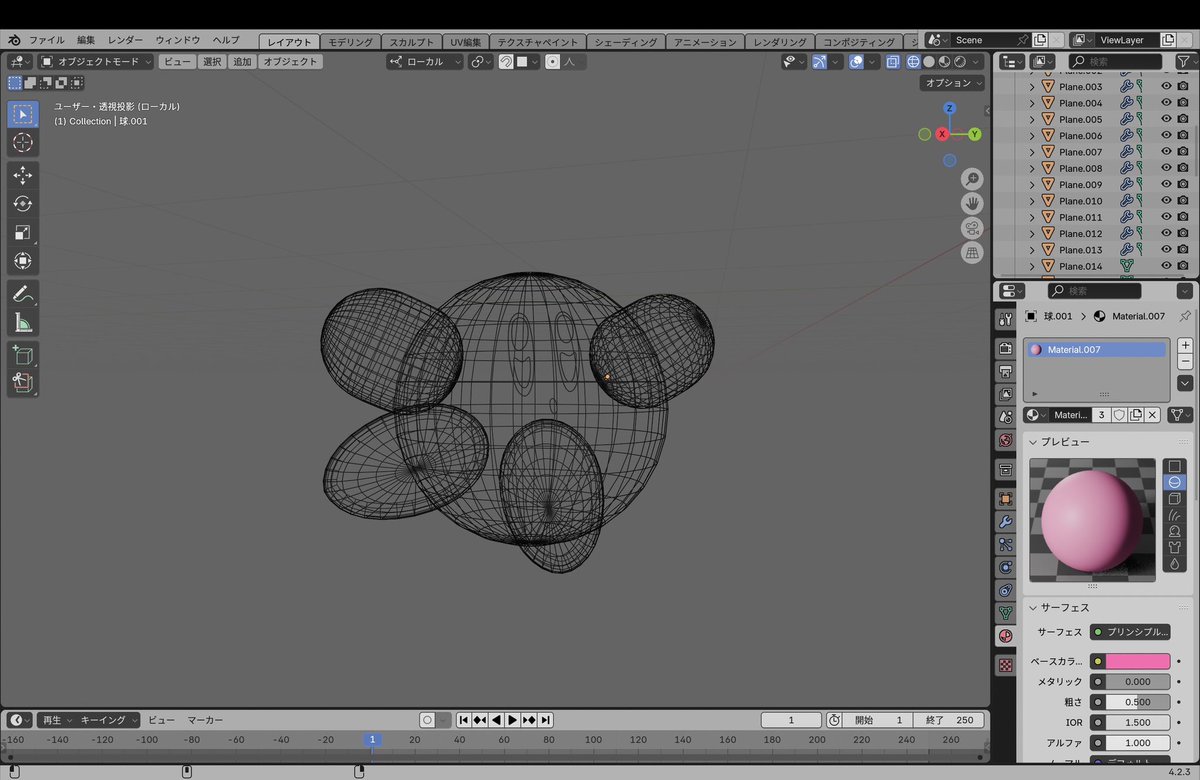Activate the Transform tool
Viewport: 1200px width, 780px height.
click(x=23, y=261)
